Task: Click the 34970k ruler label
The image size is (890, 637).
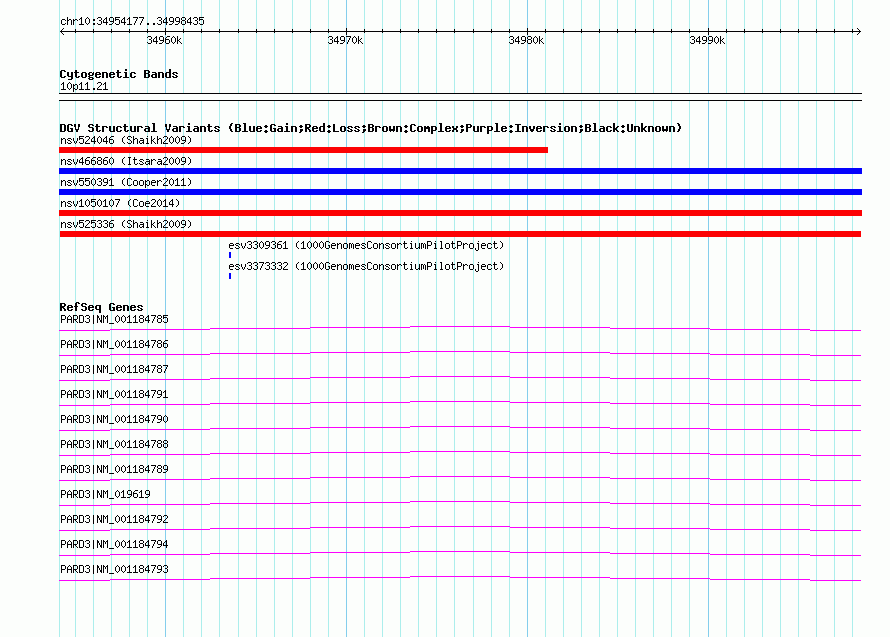Action: (x=345, y=40)
